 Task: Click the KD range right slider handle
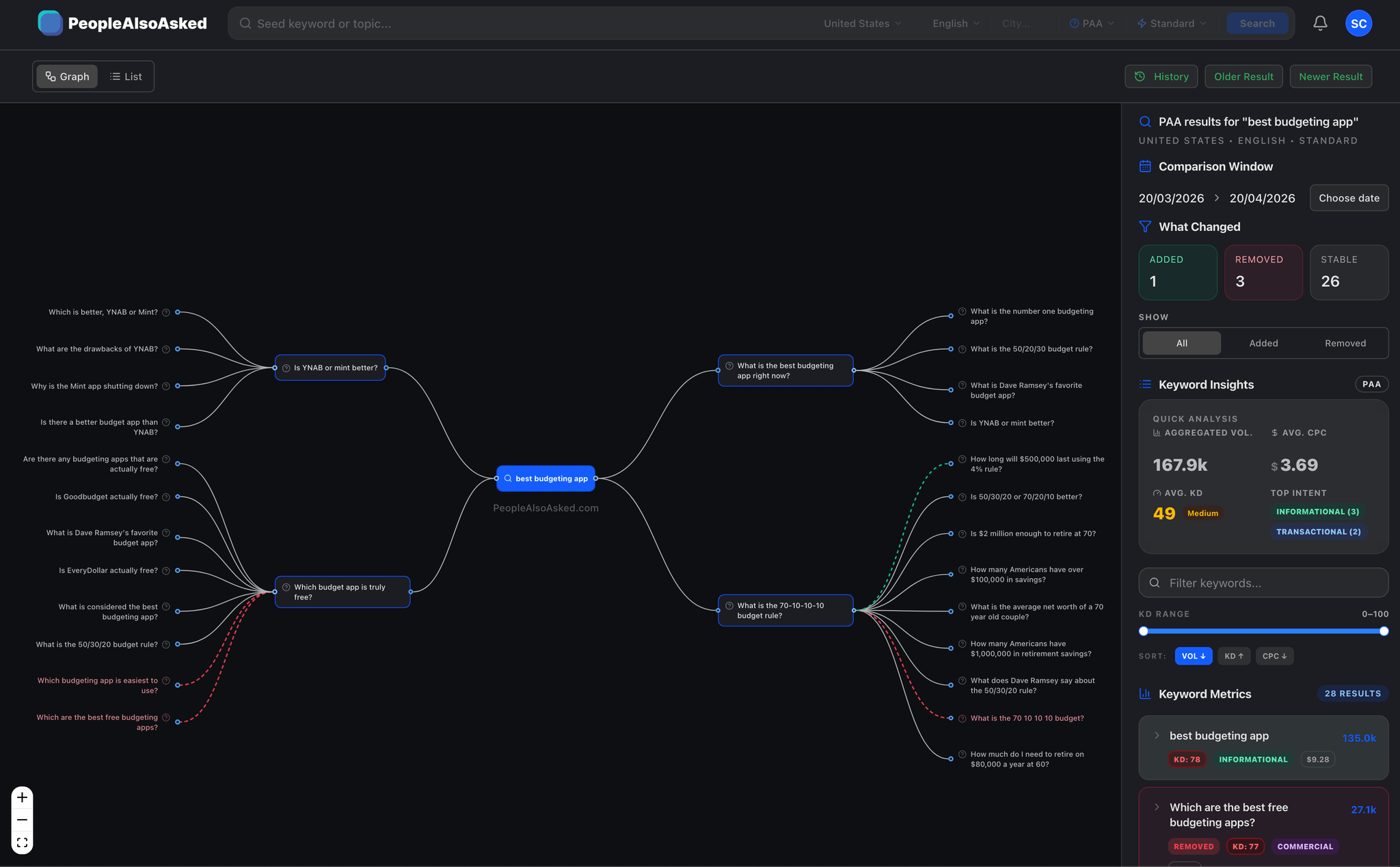coord(1384,631)
